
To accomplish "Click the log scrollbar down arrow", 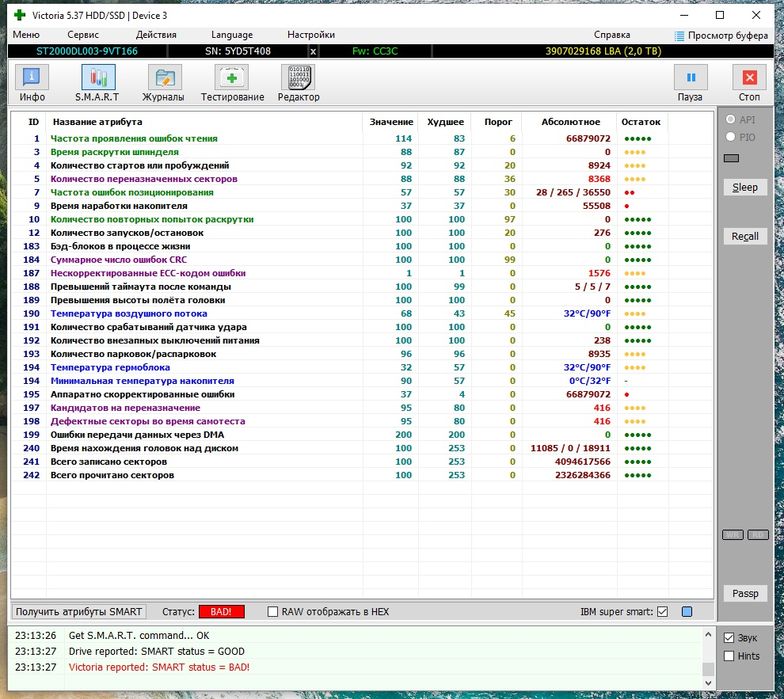I will (708, 682).
